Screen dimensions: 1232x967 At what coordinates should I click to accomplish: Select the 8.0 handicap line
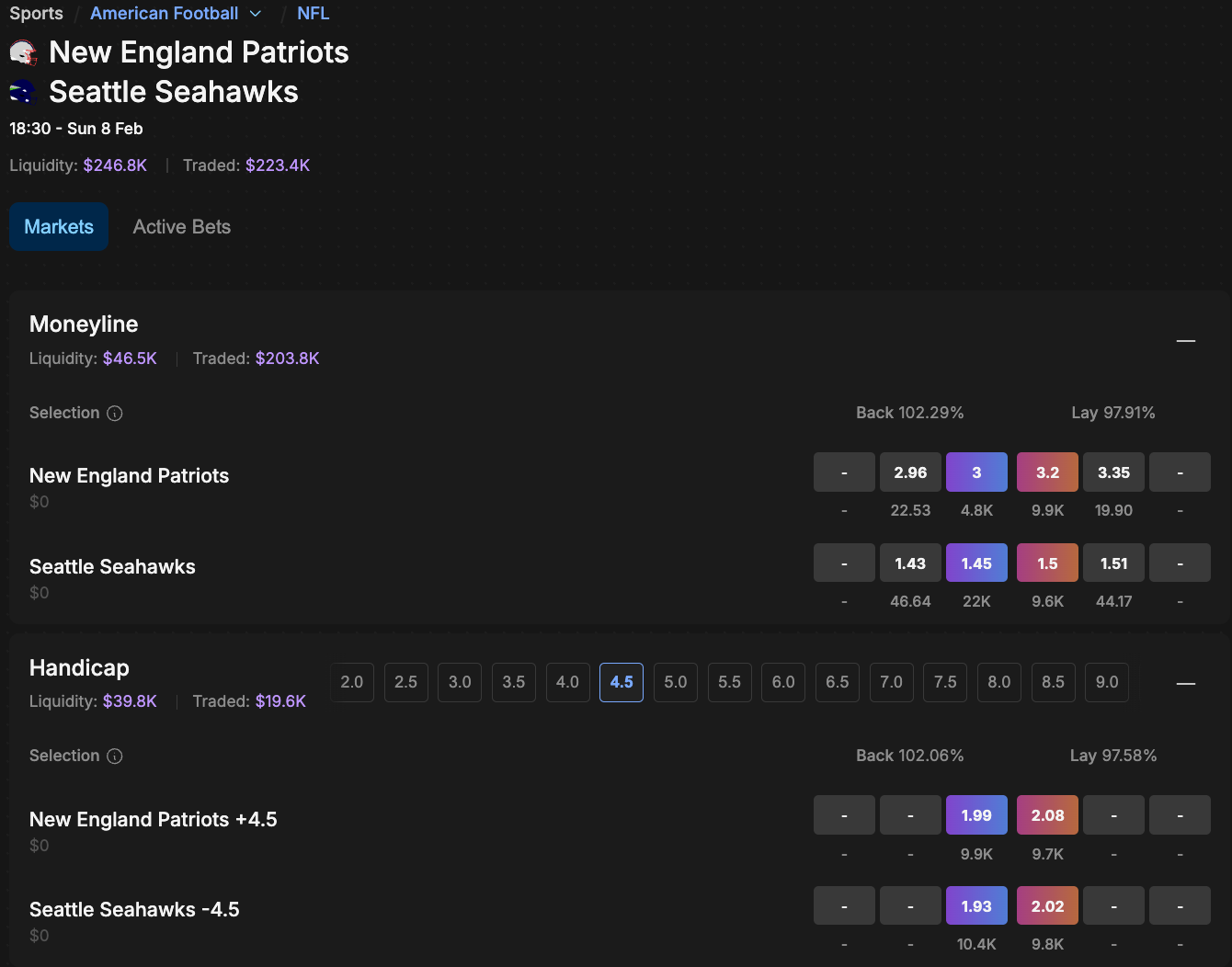(999, 682)
